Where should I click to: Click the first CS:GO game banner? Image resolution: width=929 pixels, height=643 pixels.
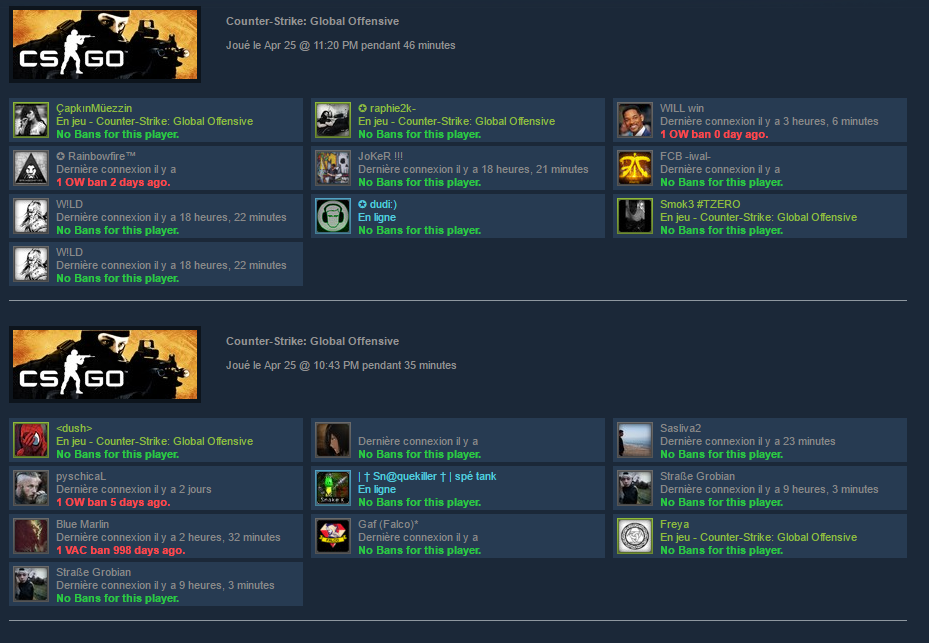click(105, 44)
